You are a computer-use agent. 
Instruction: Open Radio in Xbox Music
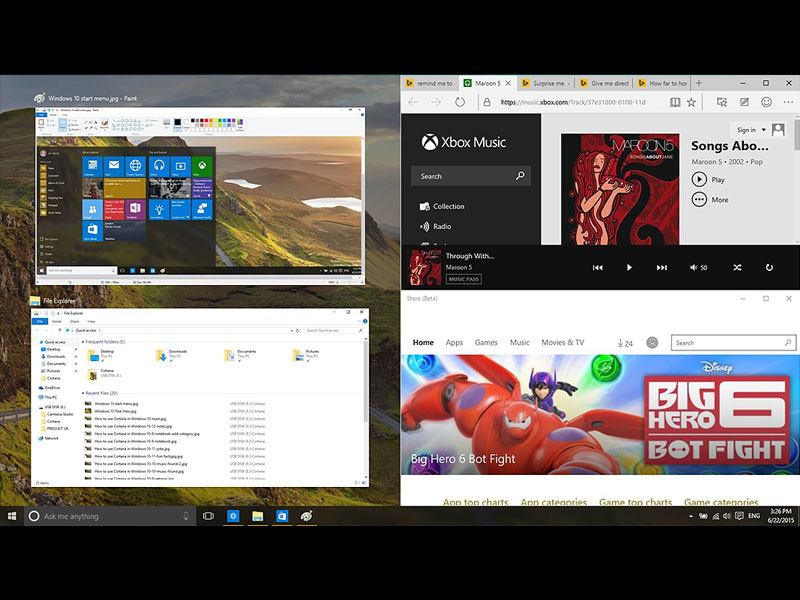(x=436, y=226)
